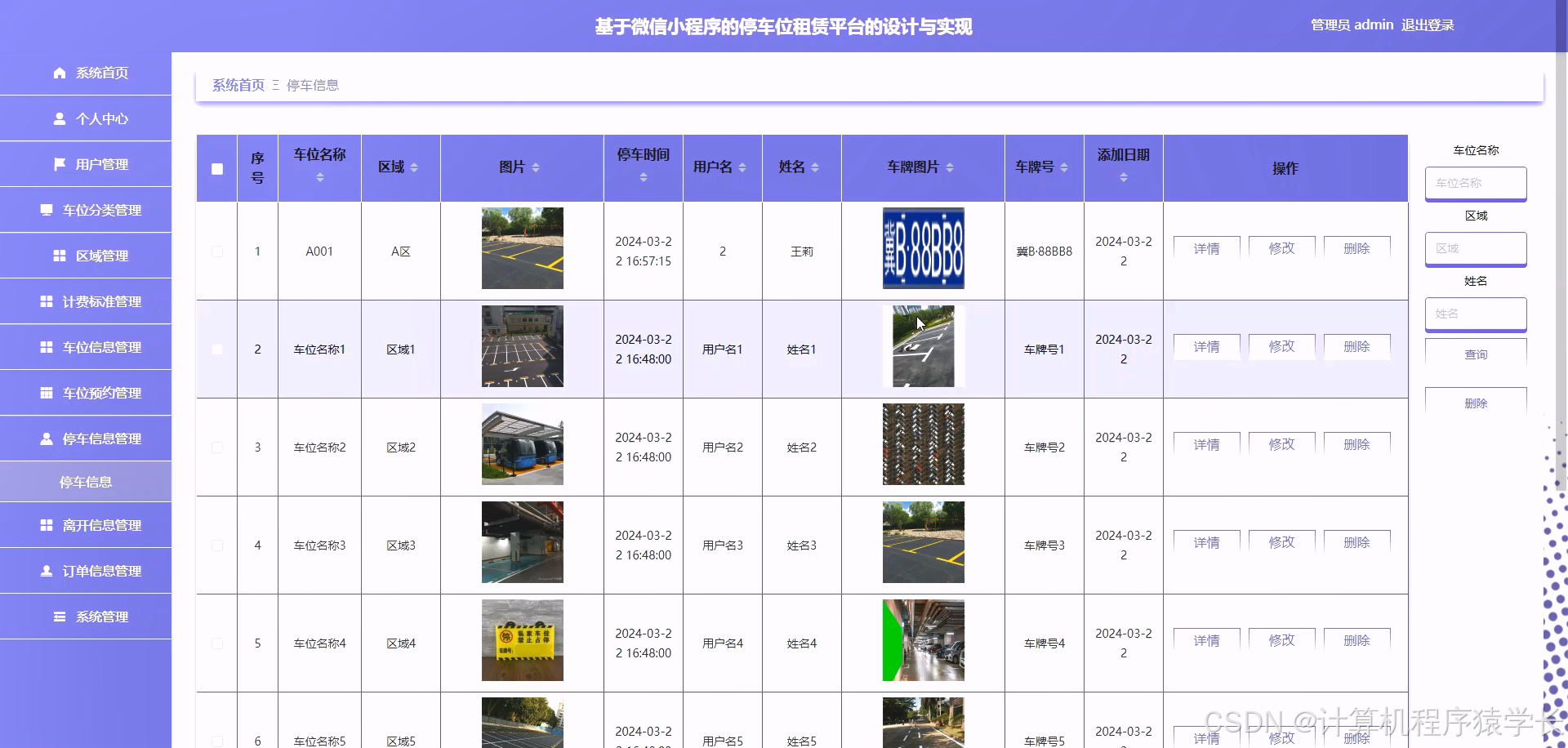Click 详情 button for A001 row
This screenshot has height=748, width=1568.
coord(1206,248)
